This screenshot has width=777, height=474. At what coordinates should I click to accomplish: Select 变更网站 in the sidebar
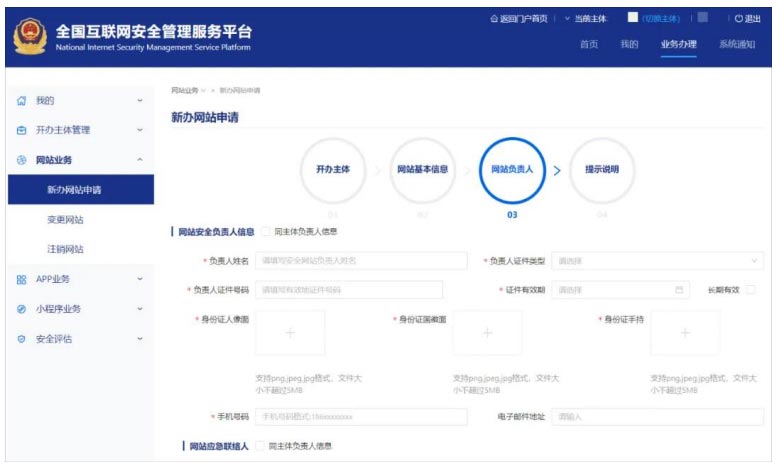tap(66, 219)
